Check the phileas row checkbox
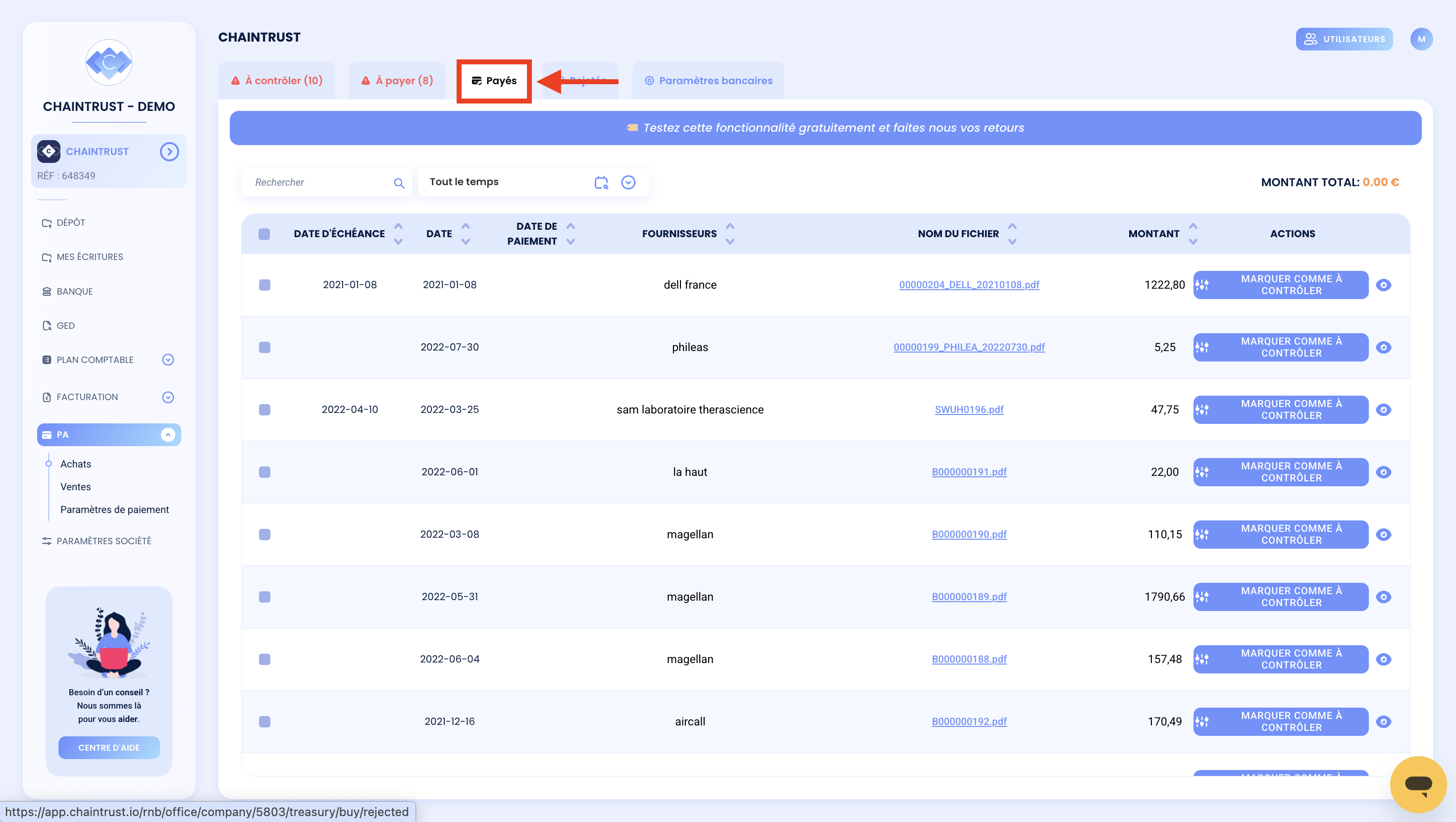1456x822 pixels. point(264,347)
